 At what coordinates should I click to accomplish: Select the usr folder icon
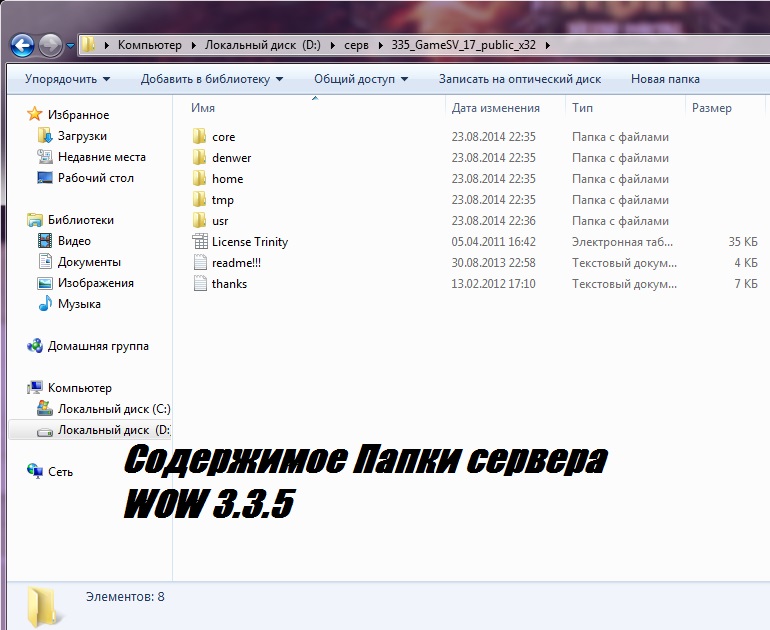tap(199, 221)
